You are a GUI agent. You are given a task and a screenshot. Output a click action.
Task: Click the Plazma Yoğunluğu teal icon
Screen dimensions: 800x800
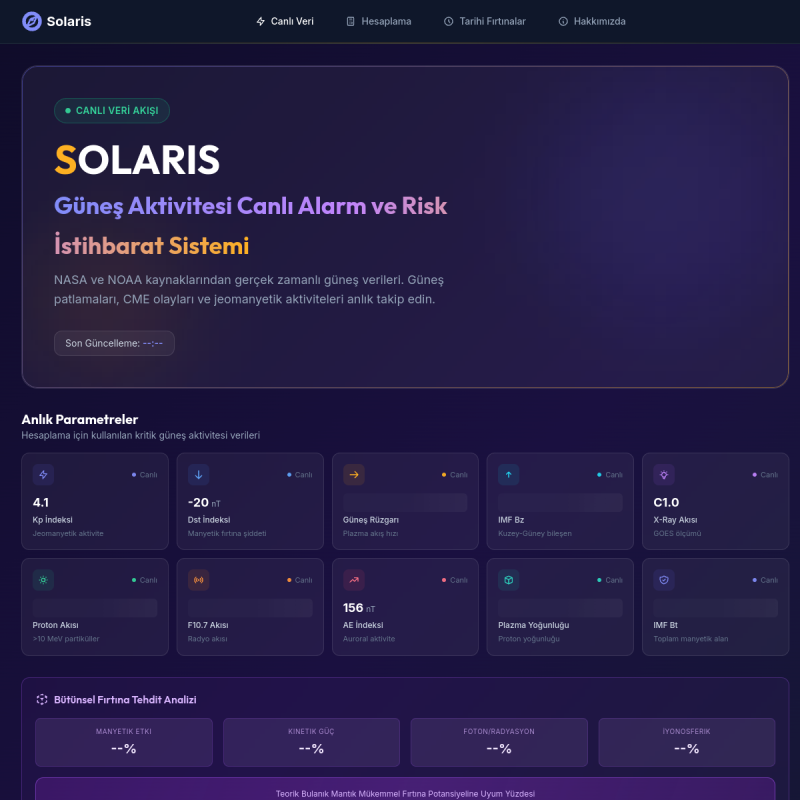pos(507,578)
